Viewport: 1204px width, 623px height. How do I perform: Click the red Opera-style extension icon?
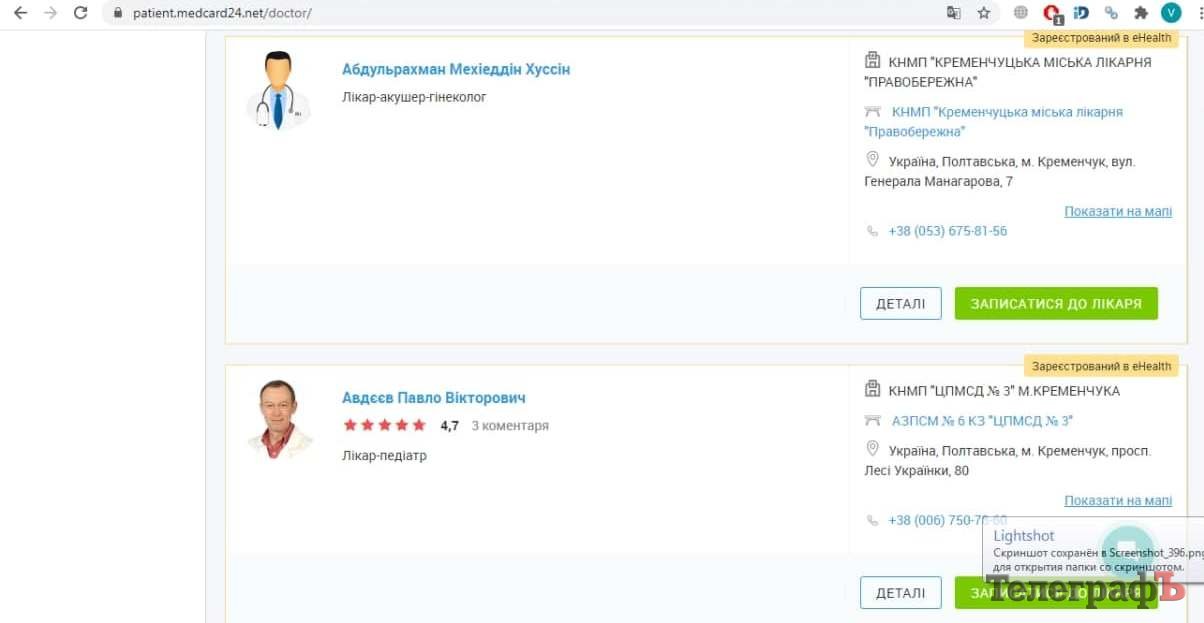point(1051,13)
